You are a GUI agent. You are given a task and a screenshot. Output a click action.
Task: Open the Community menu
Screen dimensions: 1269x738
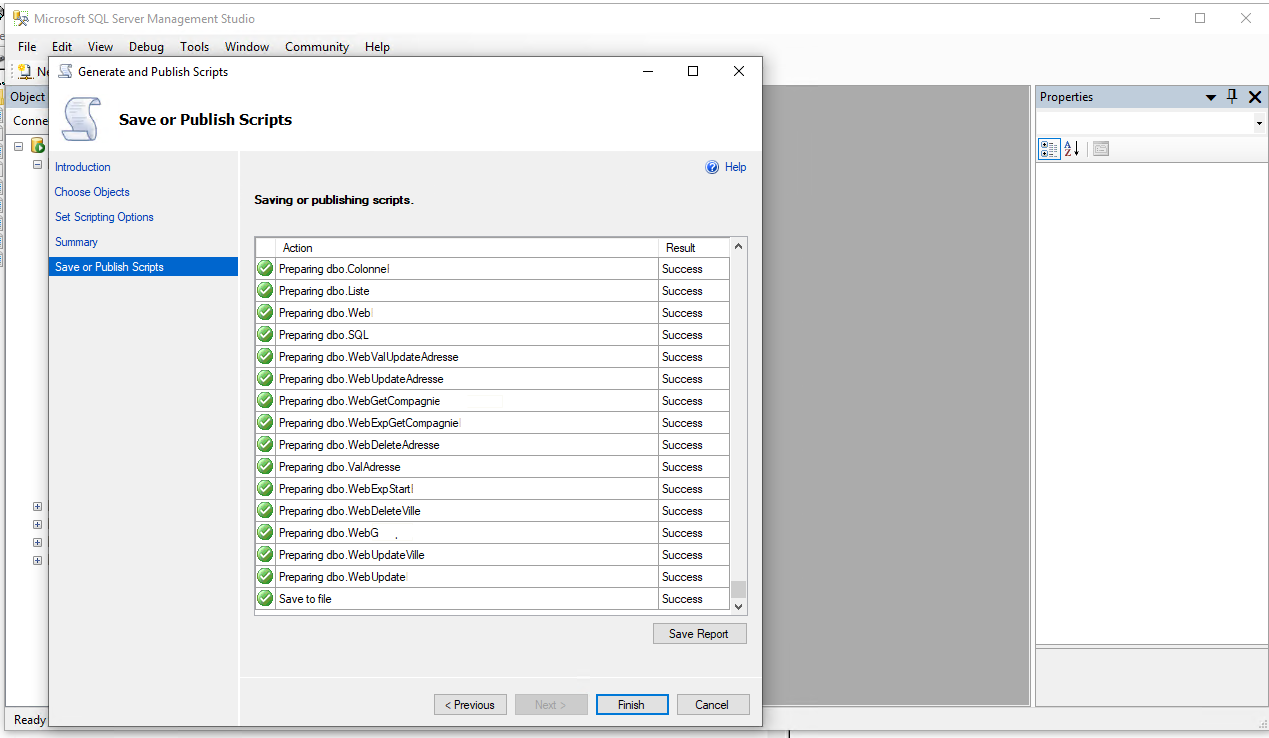[316, 47]
